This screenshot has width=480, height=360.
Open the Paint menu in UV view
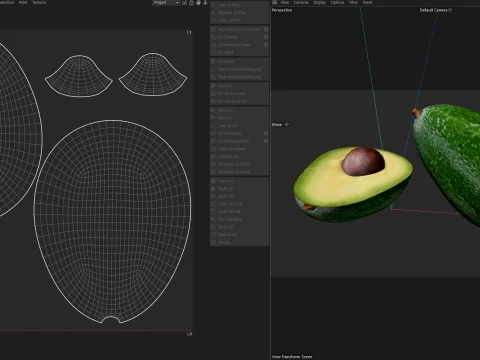pyautogui.click(x=23, y=2)
